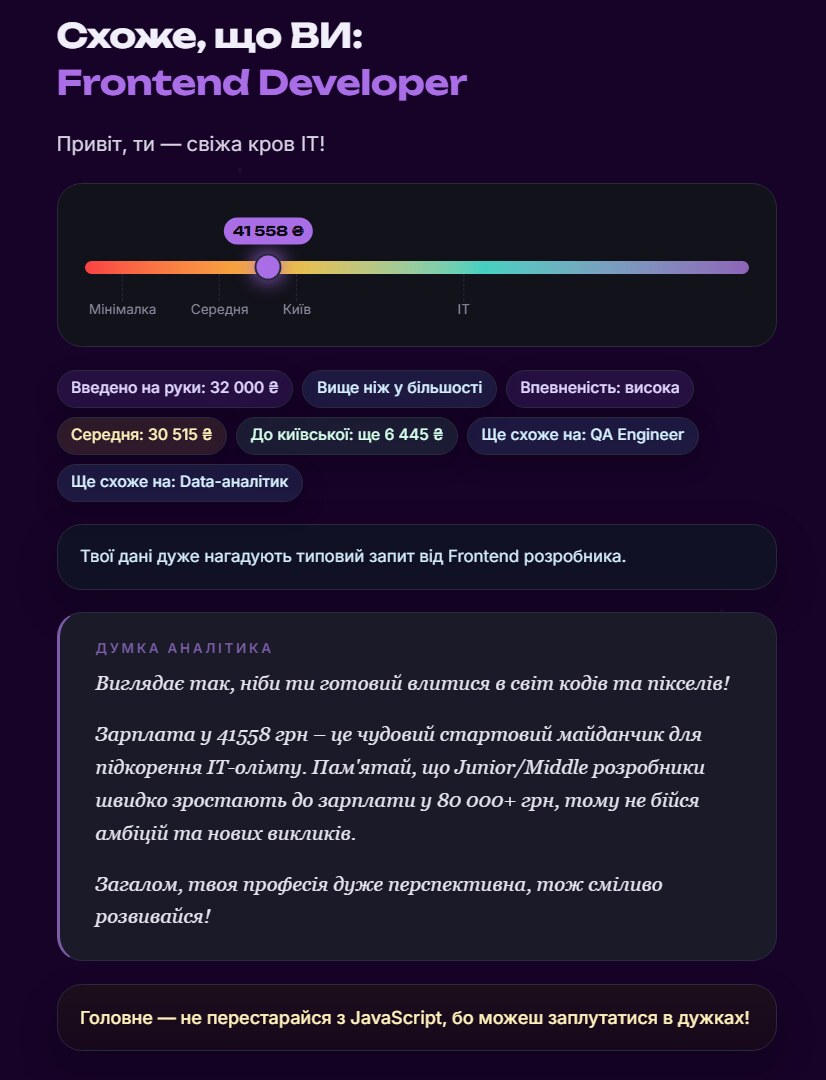Viewport: 826px width, 1080px height.
Task: Select the 'Вище ніж у більшості' chip
Action: pos(400,388)
